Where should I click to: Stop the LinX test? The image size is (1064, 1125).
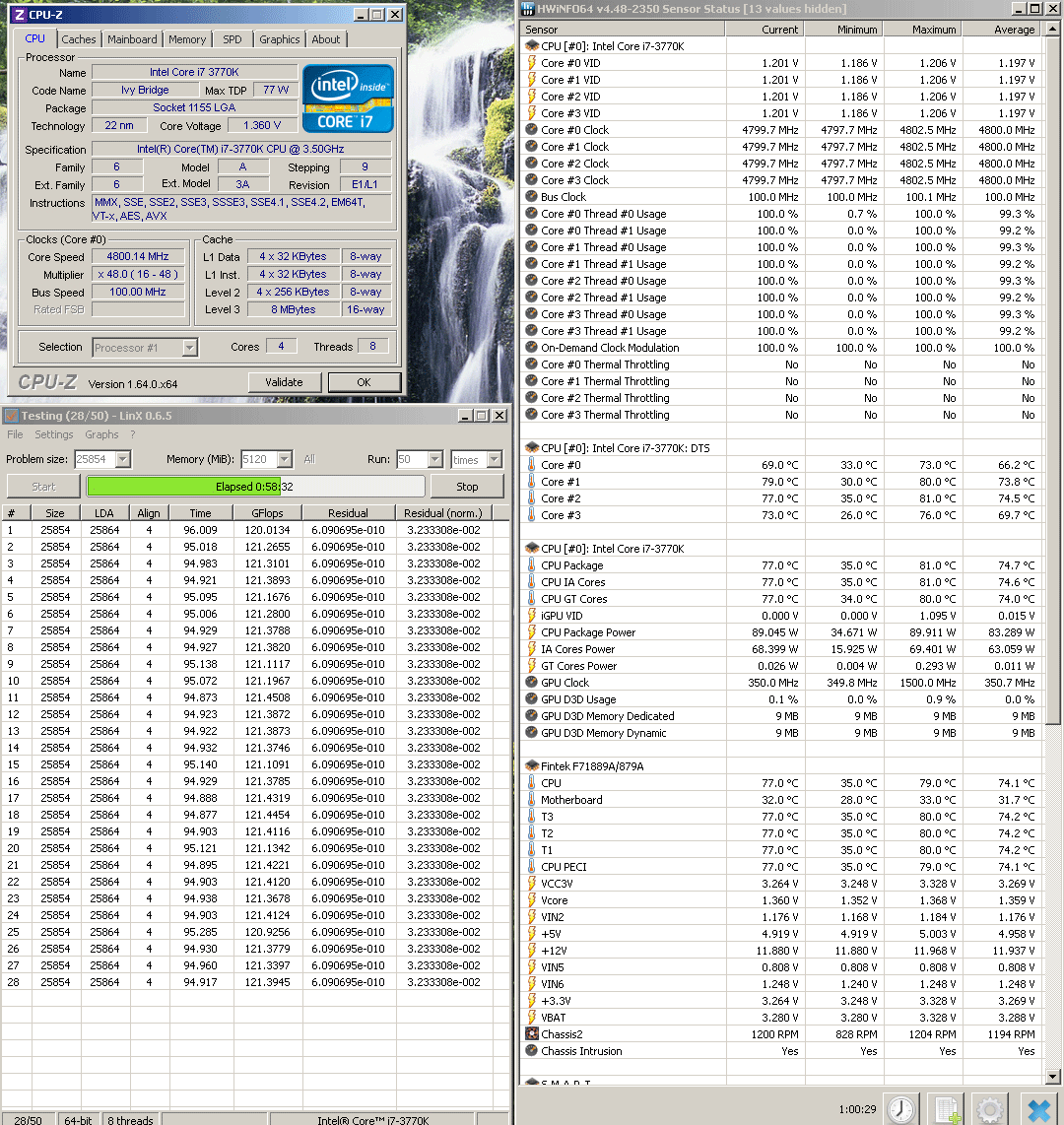(x=467, y=487)
